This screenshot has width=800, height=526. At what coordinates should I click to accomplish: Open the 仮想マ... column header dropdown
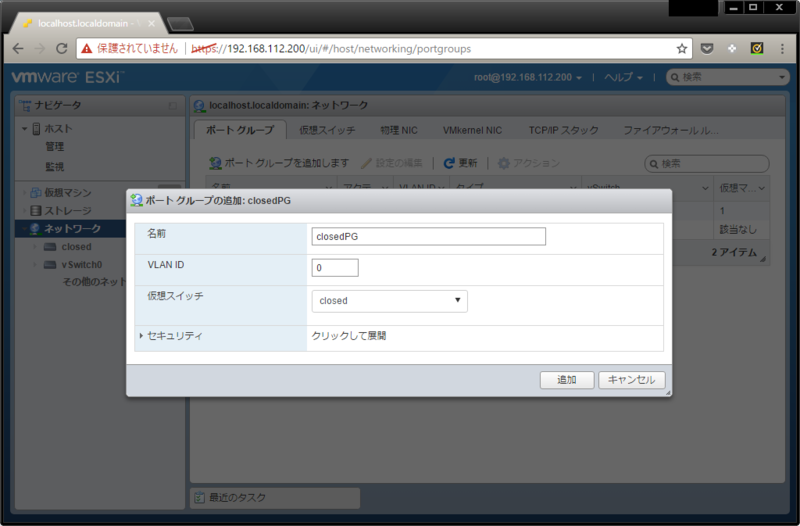[762, 188]
